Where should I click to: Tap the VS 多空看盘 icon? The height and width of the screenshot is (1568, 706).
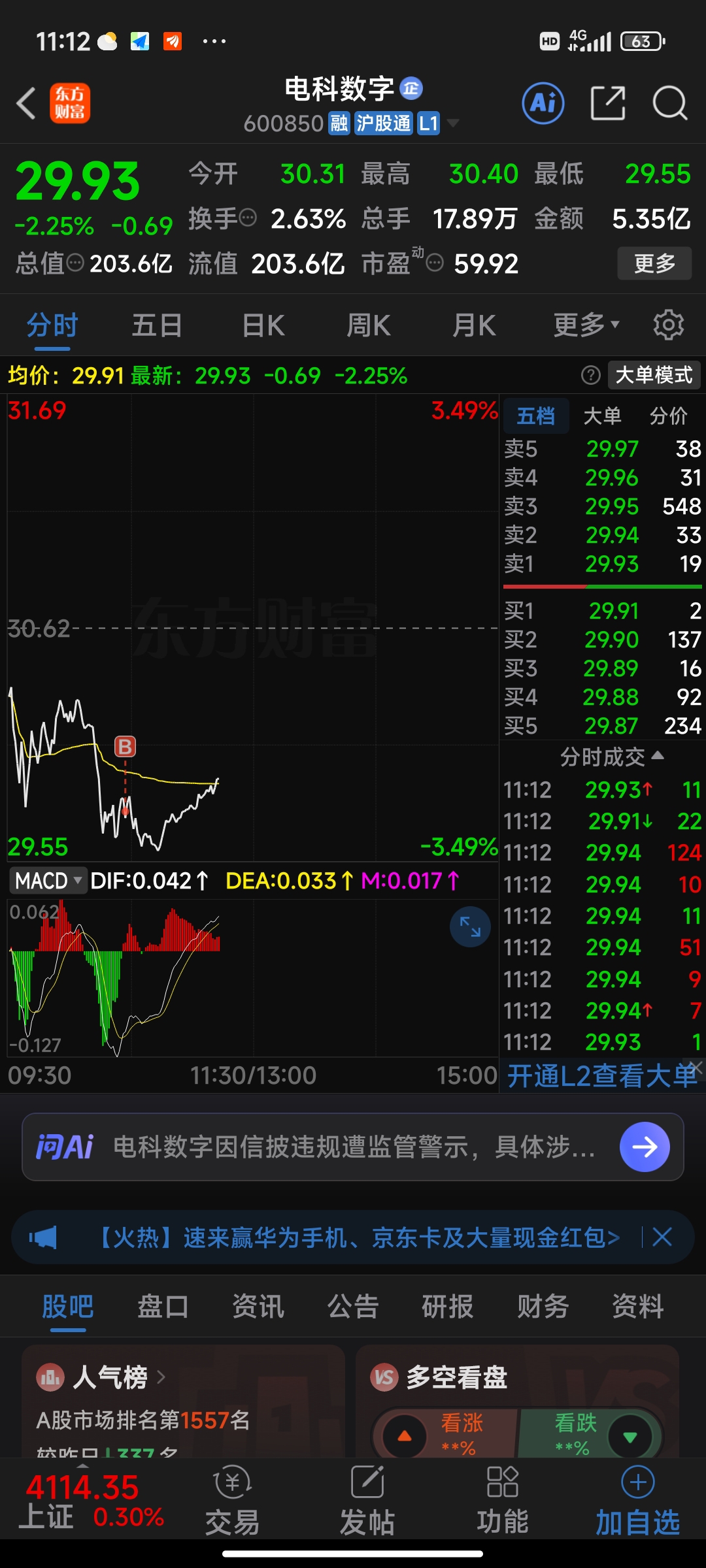point(384,1378)
